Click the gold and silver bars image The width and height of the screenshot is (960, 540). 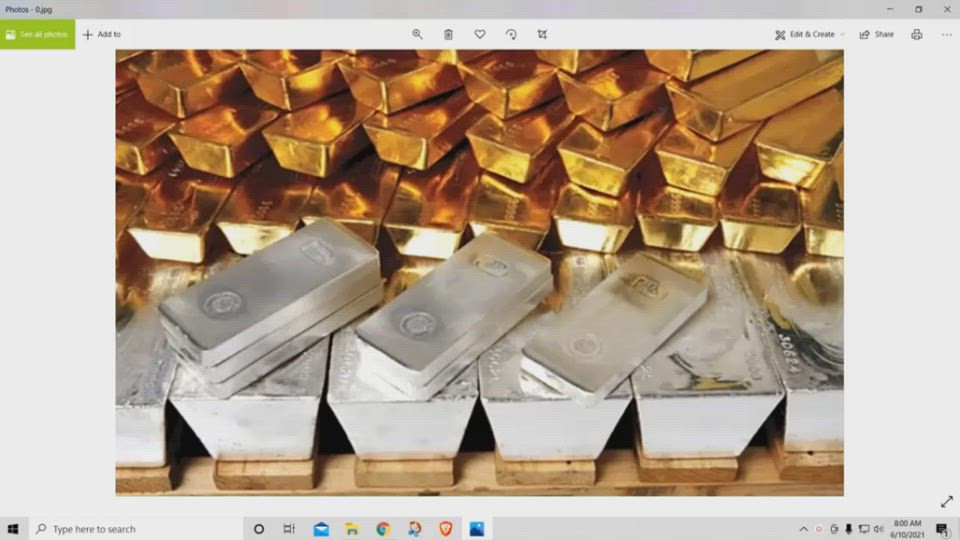[x=479, y=272]
